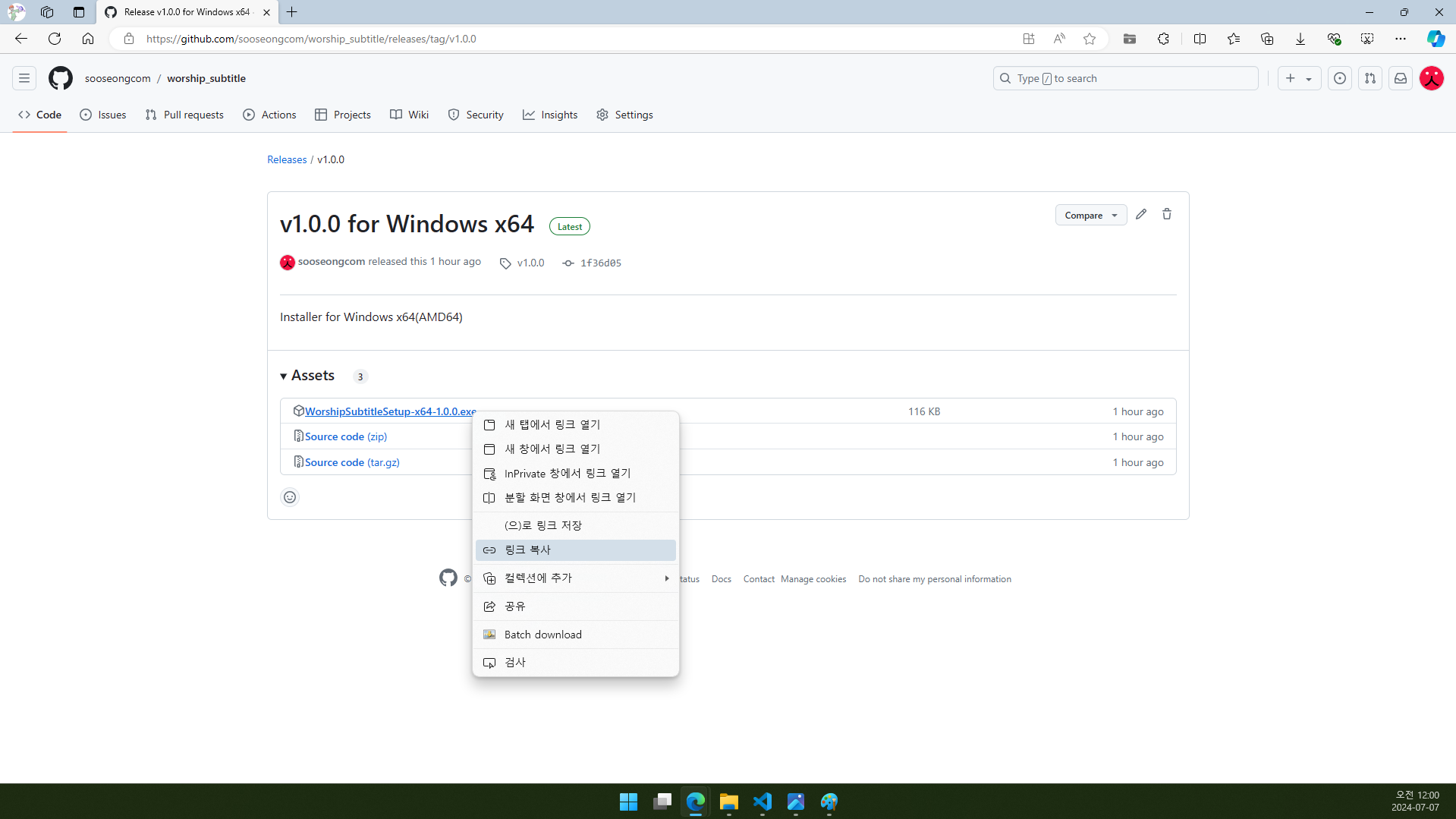Image resolution: width=1456 pixels, height=819 pixels.
Task: Expand the Compare dropdown
Action: tap(1090, 216)
